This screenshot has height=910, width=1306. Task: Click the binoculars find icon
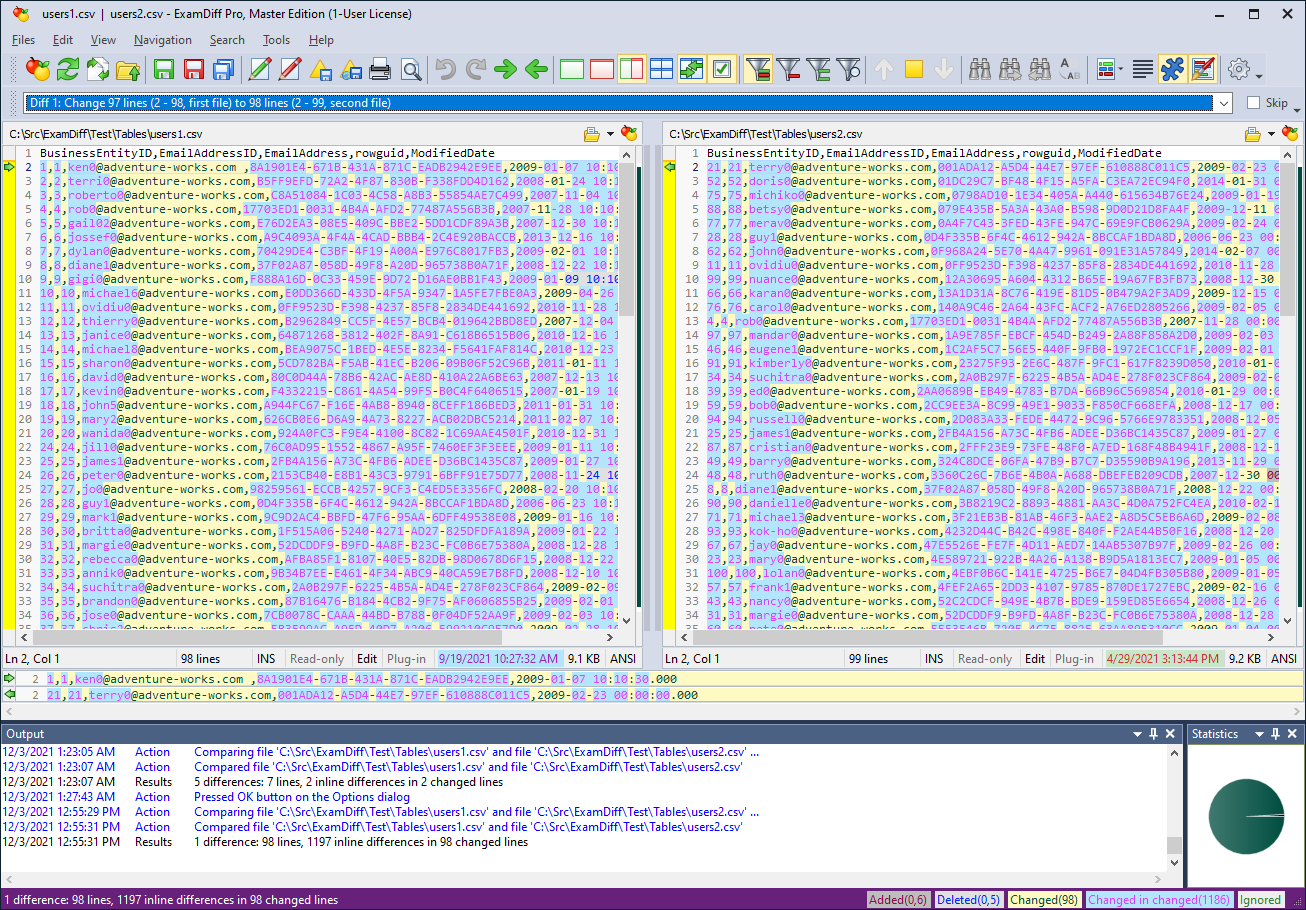coord(980,69)
